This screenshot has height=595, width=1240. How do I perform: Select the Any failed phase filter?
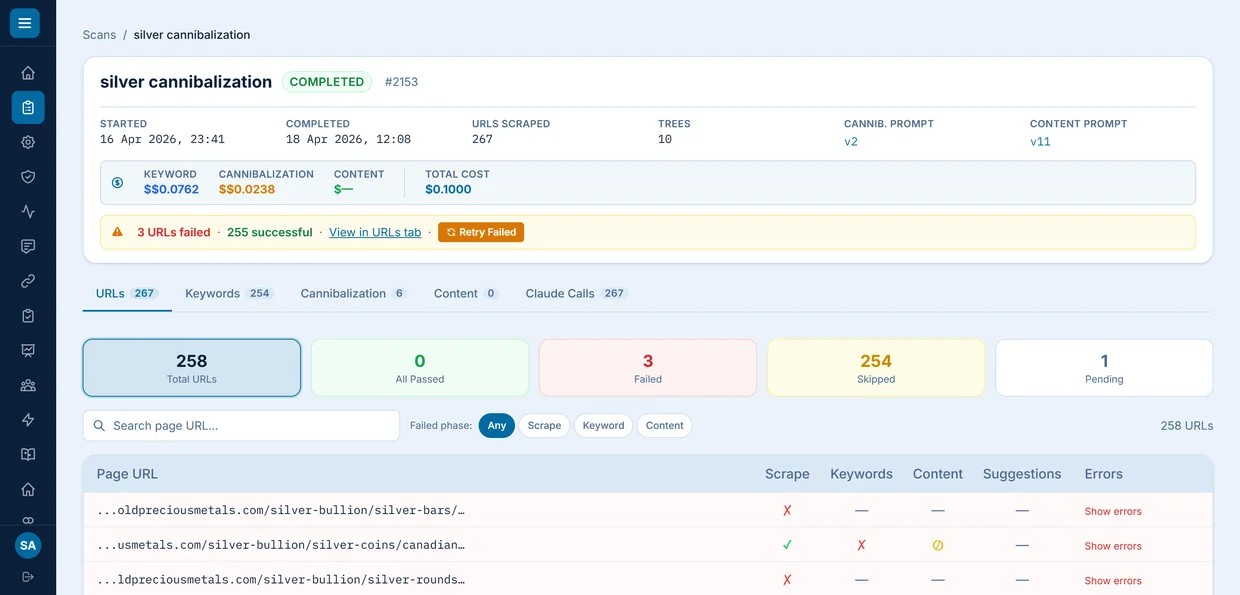(497, 426)
